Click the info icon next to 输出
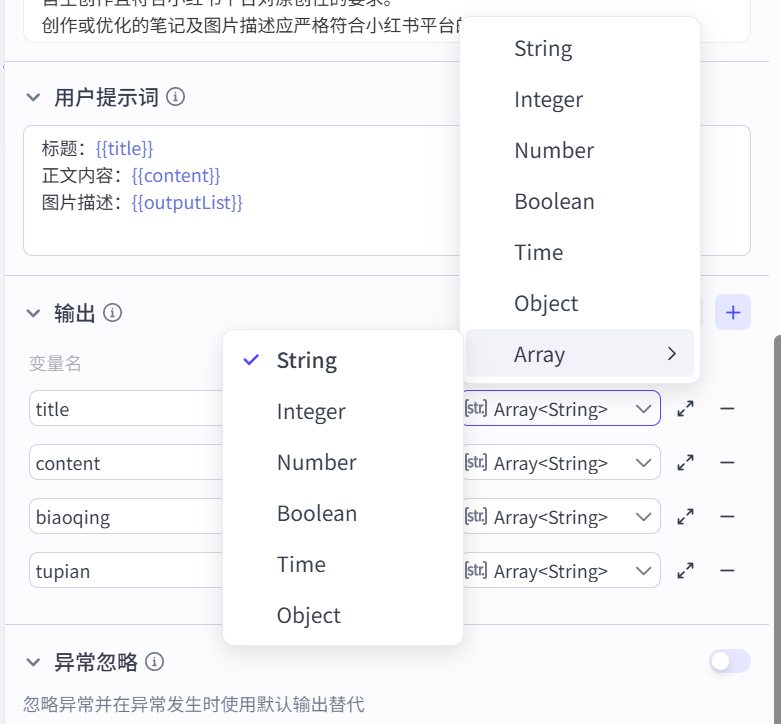 (113, 313)
